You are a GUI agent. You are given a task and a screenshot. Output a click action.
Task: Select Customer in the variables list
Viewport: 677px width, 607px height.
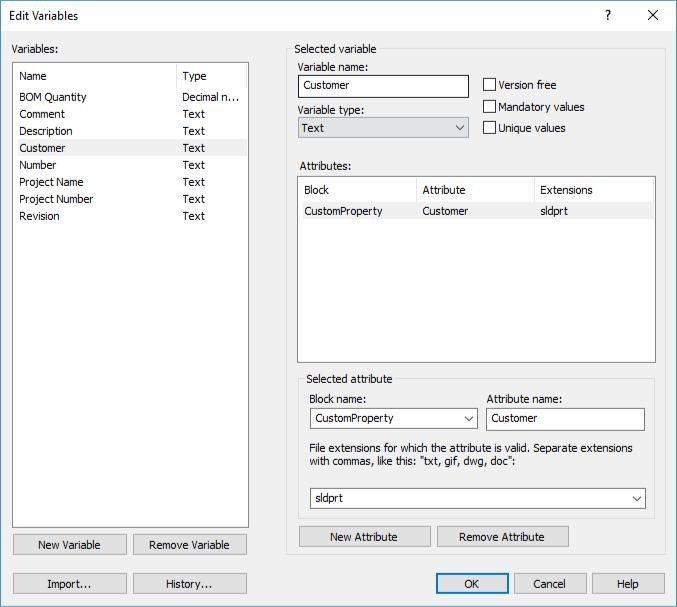click(x=130, y=148)
